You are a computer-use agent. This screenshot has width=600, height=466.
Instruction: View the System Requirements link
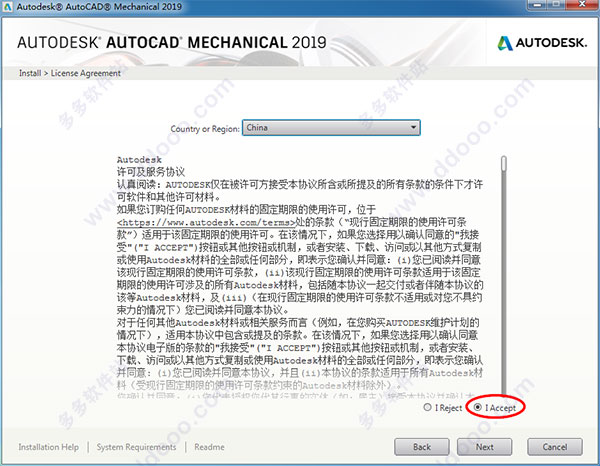[x=136, y=447]
